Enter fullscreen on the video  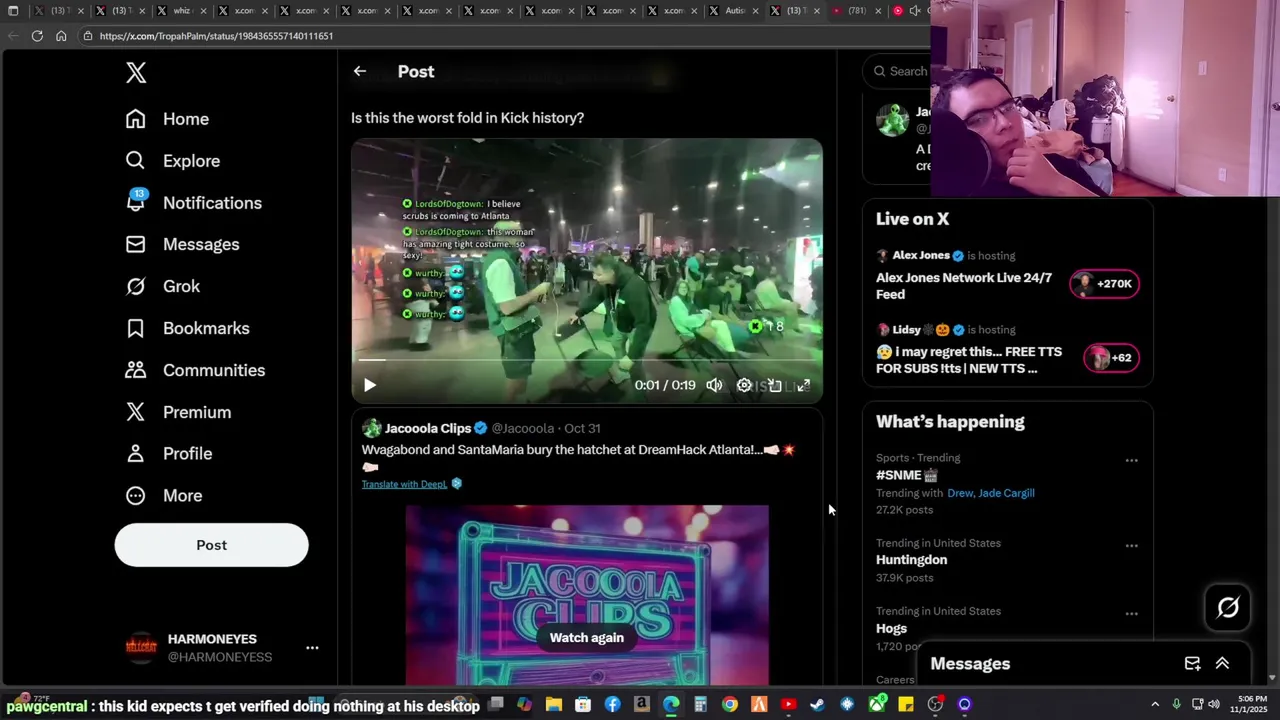click(x=803, y=385)
